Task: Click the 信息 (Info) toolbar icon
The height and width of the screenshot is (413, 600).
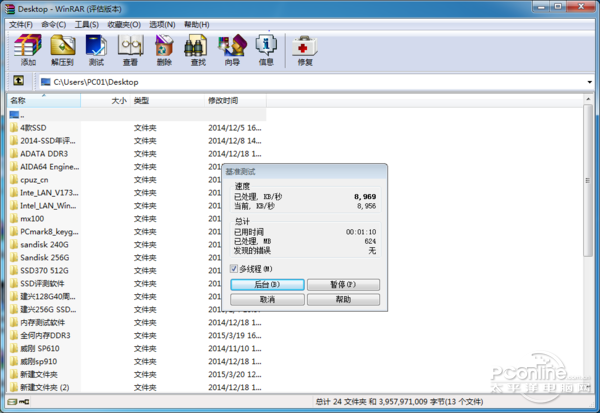Action: 266,49
